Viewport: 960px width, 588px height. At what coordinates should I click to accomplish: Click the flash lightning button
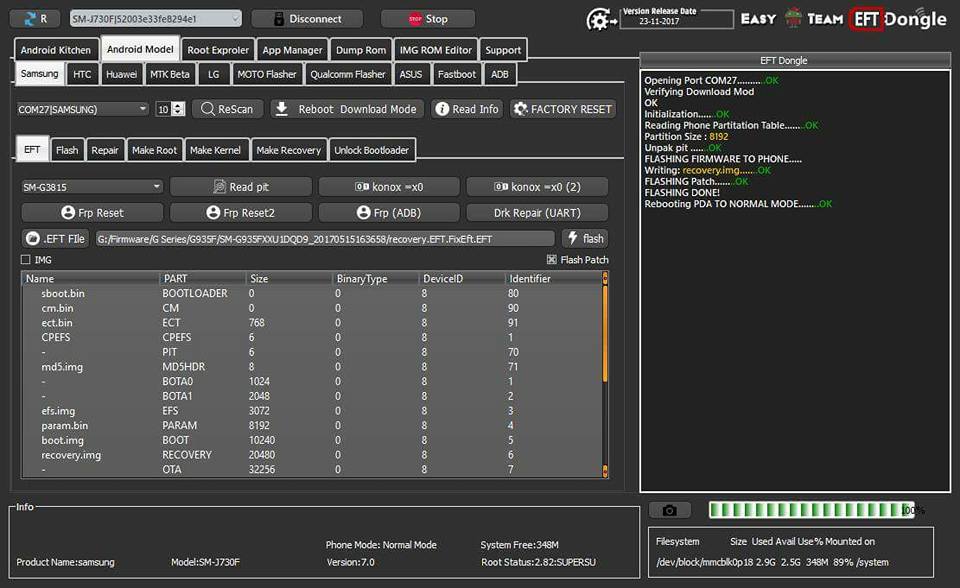(585, 238)
